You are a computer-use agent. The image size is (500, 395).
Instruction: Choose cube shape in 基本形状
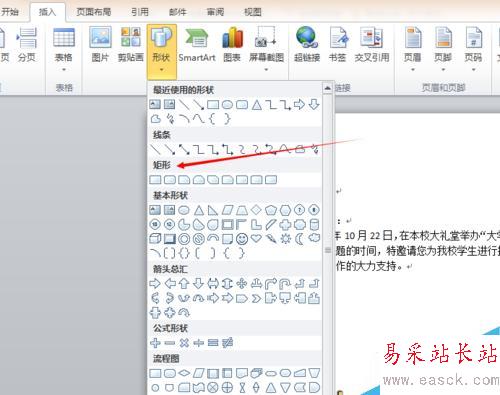155,239
